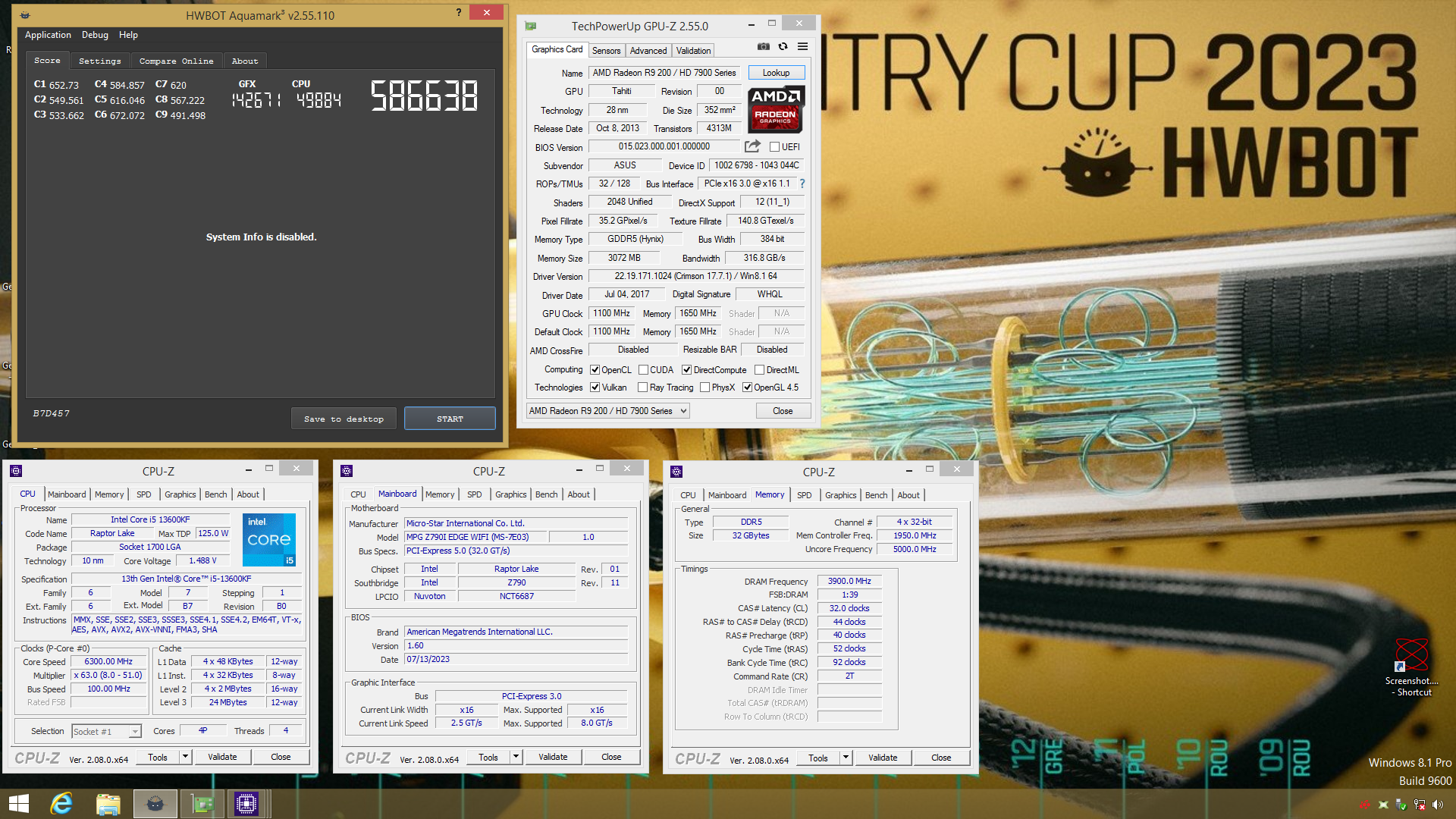Screen dimensions: 1456x819
Task: Expand the Tools dropdown arrow in the CPU tab window
Action: tap(184, 757)
